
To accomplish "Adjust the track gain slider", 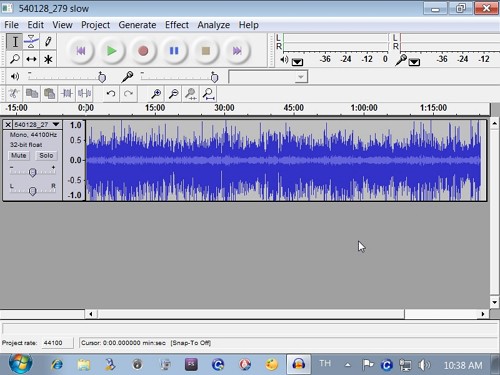I will pos(32,172).
